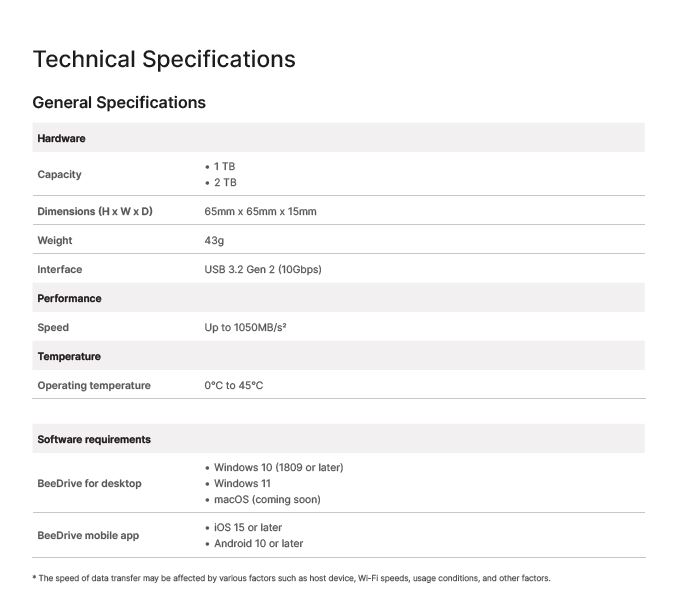675x611 pixels.
Task: Click the Up to 1050MB/s speed value
Action: [x=245, y=327]
